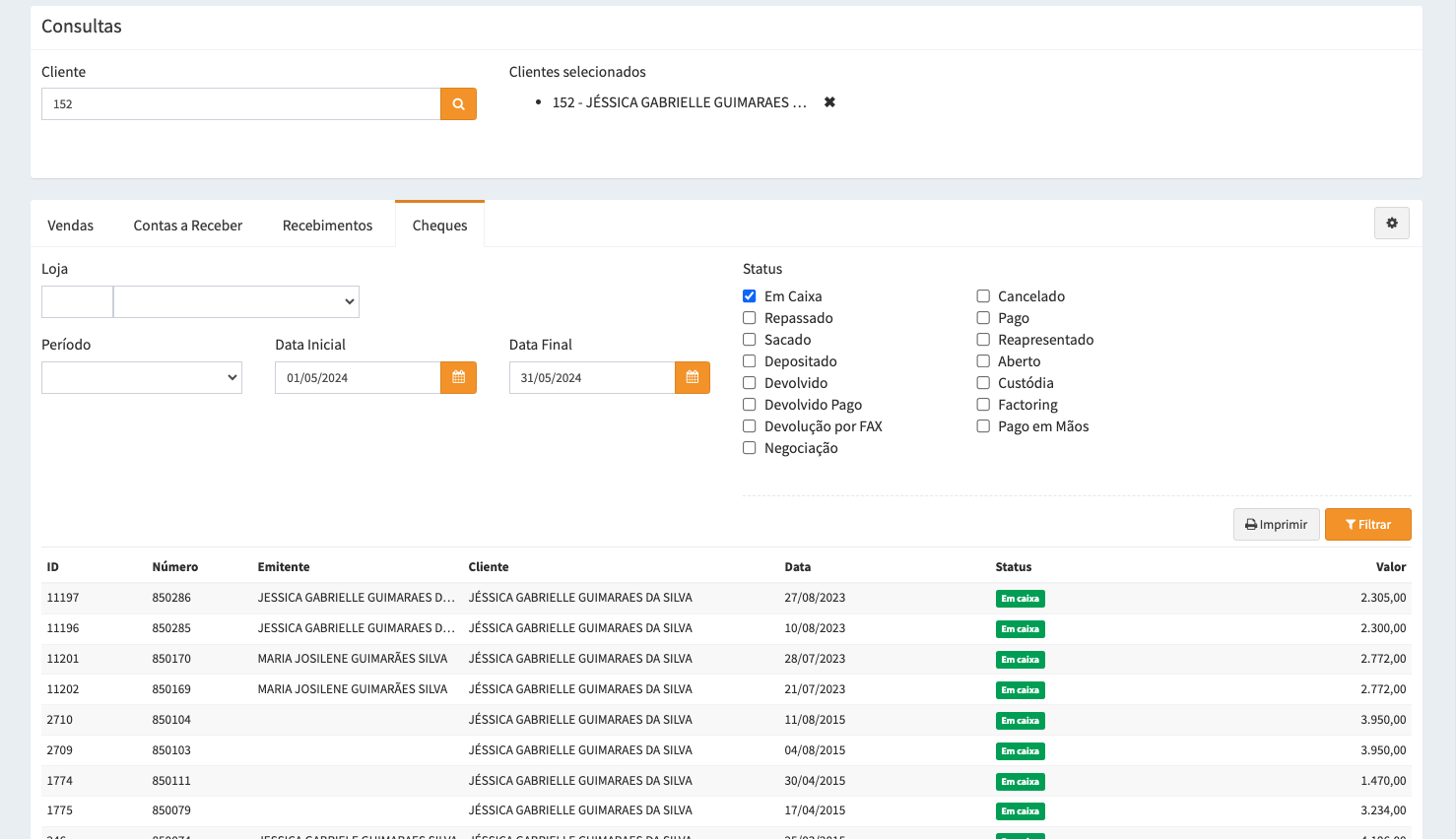The height and width of the screenshot is (839, 1456).
Task: Switch to the Vendas tab
Action: [71, 226]
